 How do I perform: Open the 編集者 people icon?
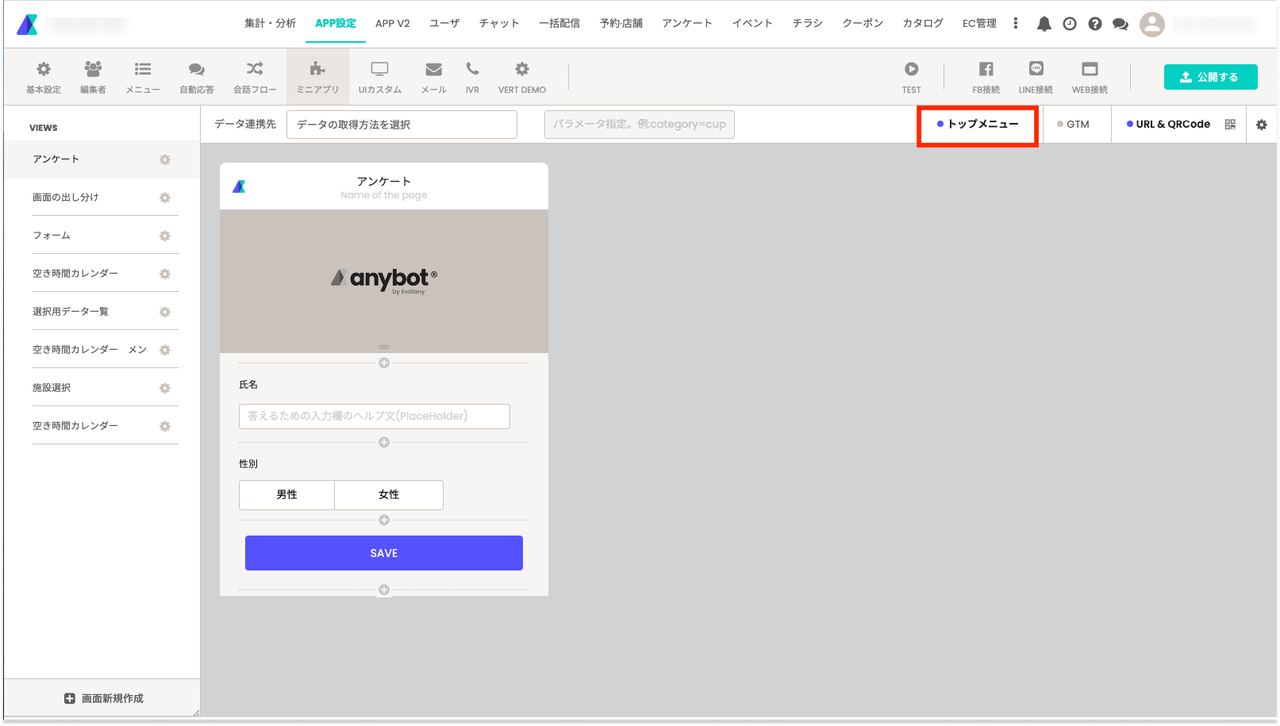tap(93, 69)
